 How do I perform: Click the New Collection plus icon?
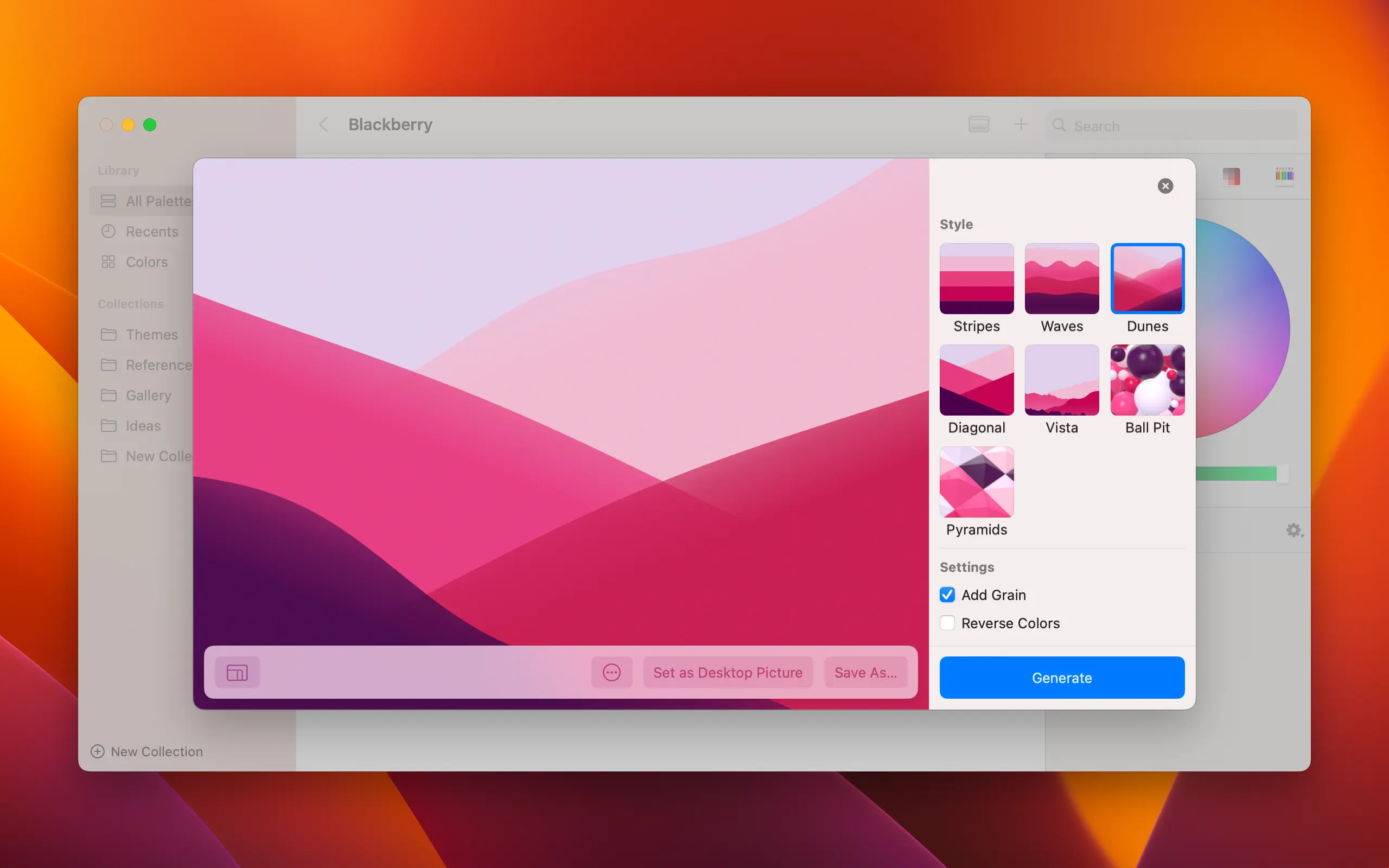98,751
